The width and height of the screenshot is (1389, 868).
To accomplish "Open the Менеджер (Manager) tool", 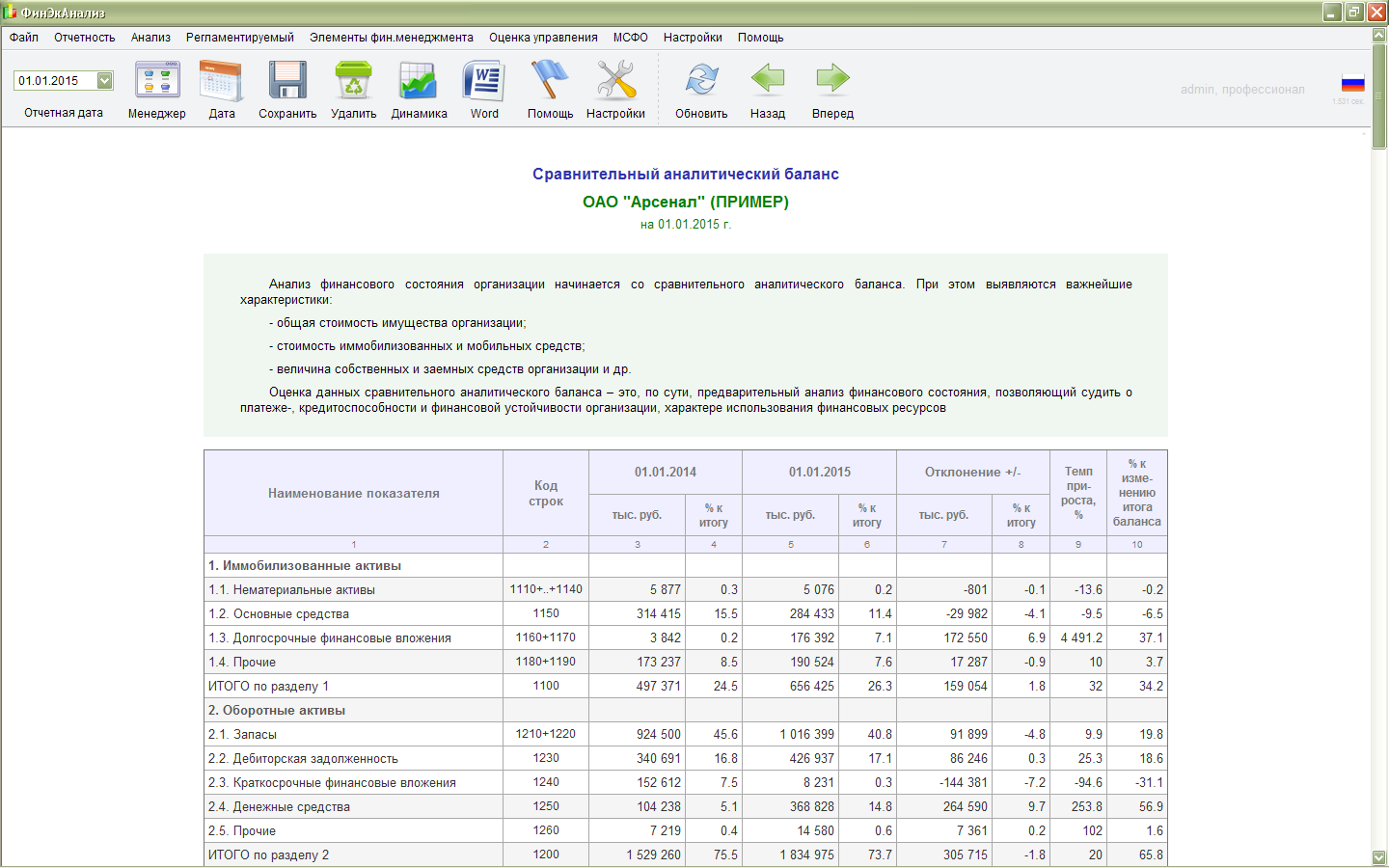I will coord(157,81).
